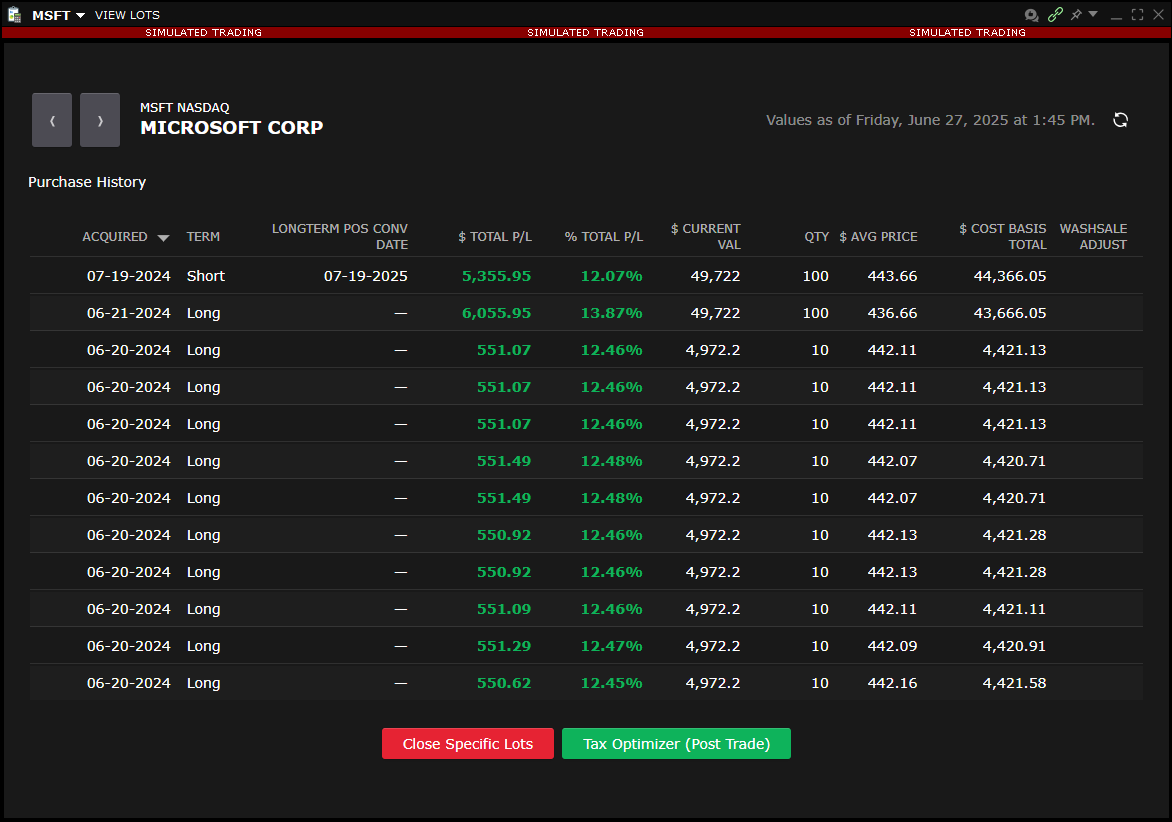Refresh the lot values with circular arrows icon
Screen dimensions: 1172x822
click(1120, 120)
